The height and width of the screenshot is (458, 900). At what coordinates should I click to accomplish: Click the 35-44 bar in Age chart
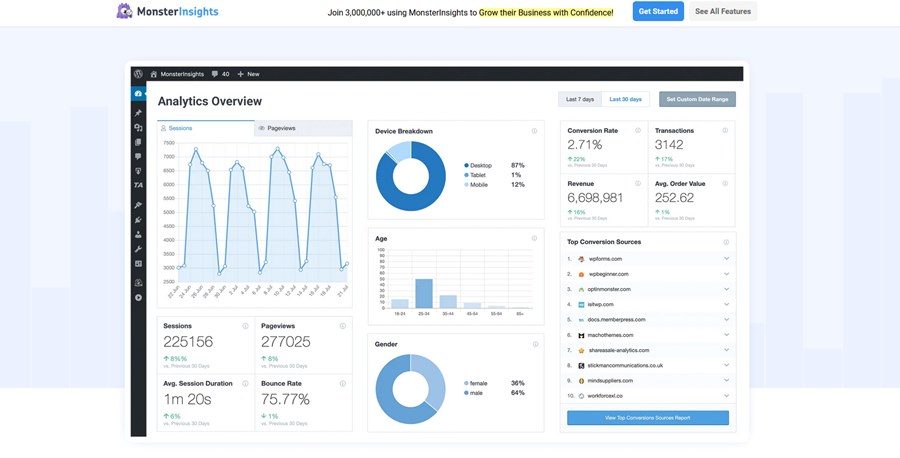[x=448, y=302]
